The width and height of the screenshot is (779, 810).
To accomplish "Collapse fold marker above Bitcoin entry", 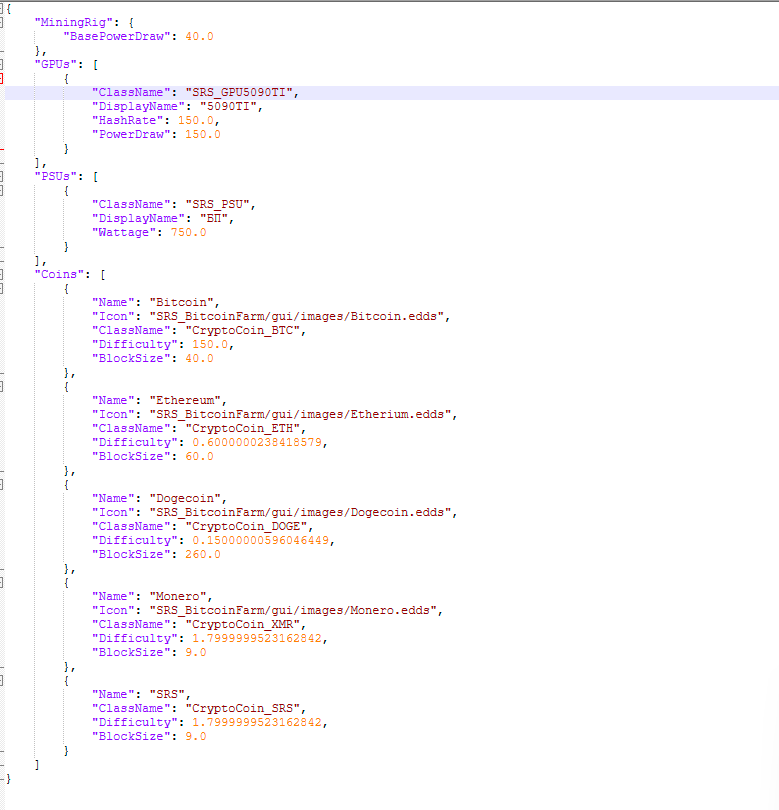I will click(x=1, y=288).
